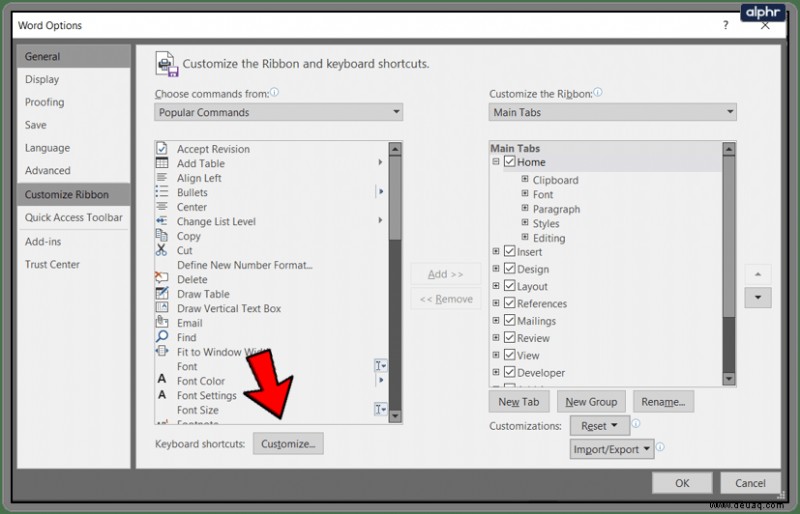Select the Center alignment icon
800x514 pixels.
pos(162,206)
